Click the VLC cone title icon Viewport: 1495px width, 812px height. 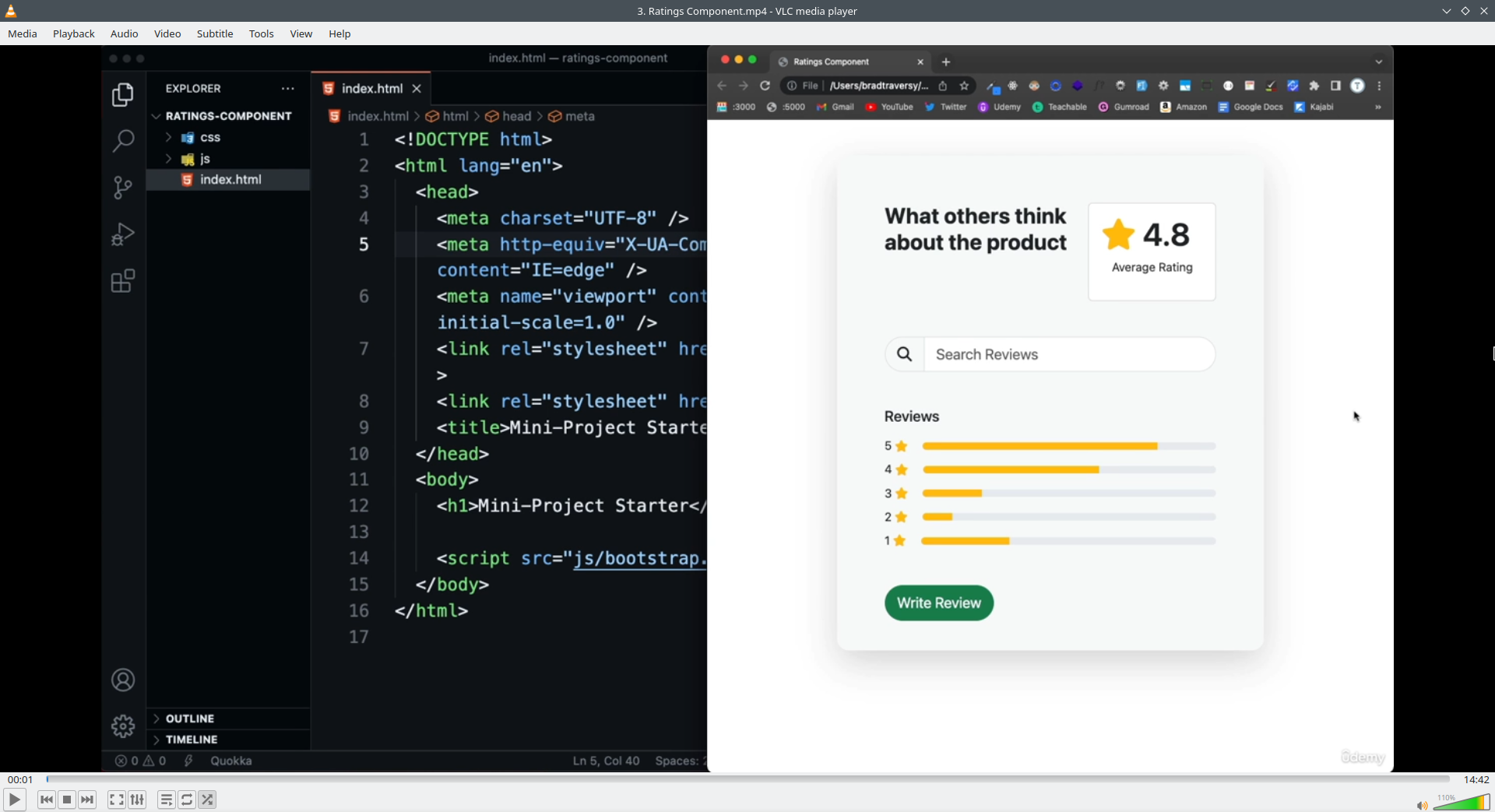(11, 11)
